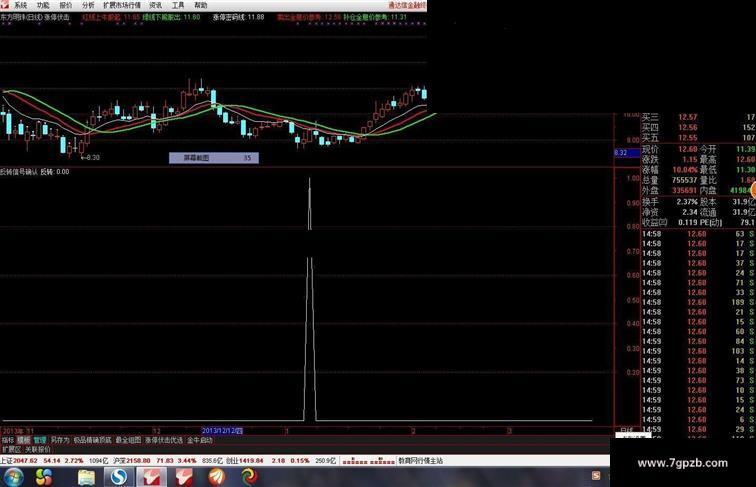Open the 扩展市场行情 menu

click(x=122, y=5)
